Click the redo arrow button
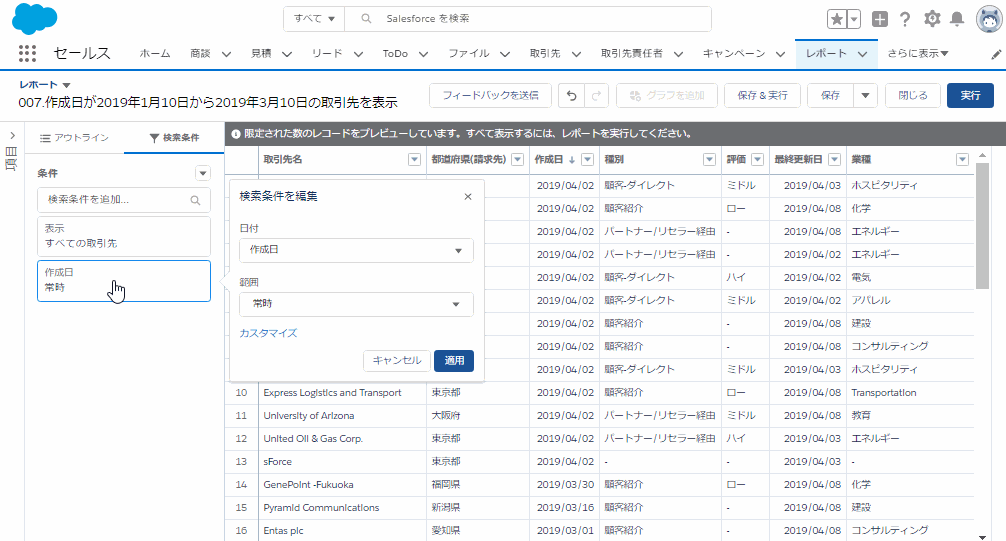The image size is (1006, 541). point(596,96)
